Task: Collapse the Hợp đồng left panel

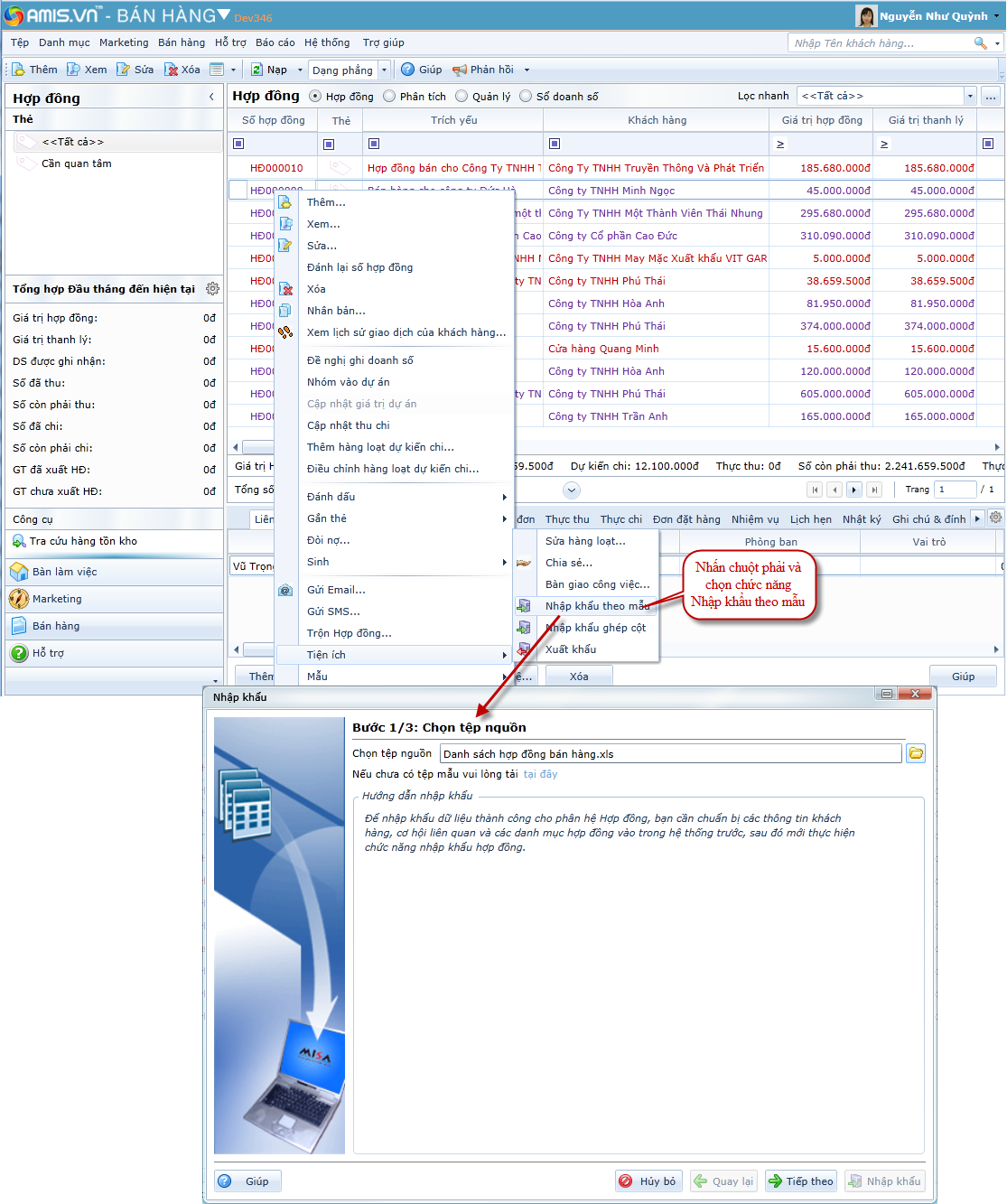Action: tap(212, 97)
